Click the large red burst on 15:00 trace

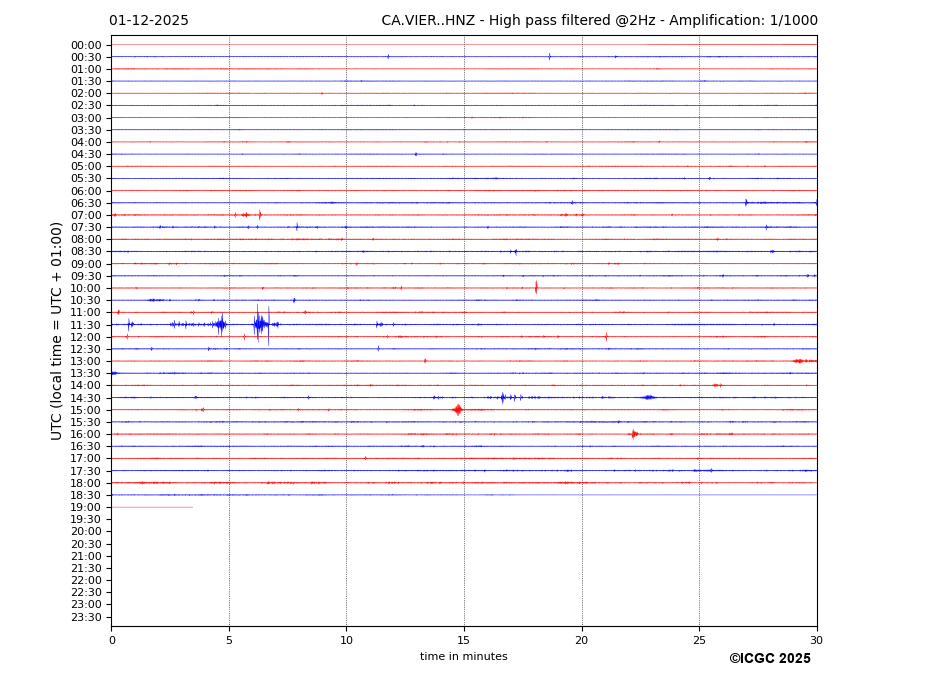click(457, 409)
